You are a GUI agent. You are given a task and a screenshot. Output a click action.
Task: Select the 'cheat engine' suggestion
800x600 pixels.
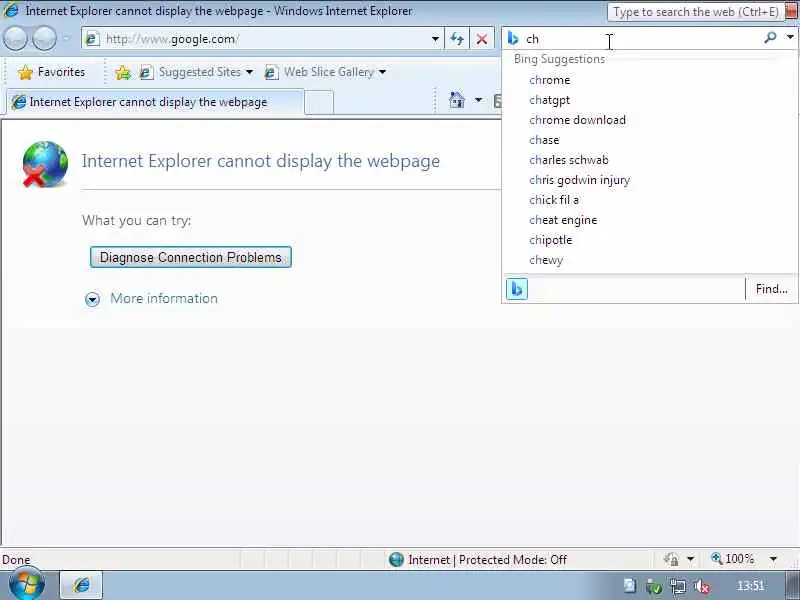point(649,220)
